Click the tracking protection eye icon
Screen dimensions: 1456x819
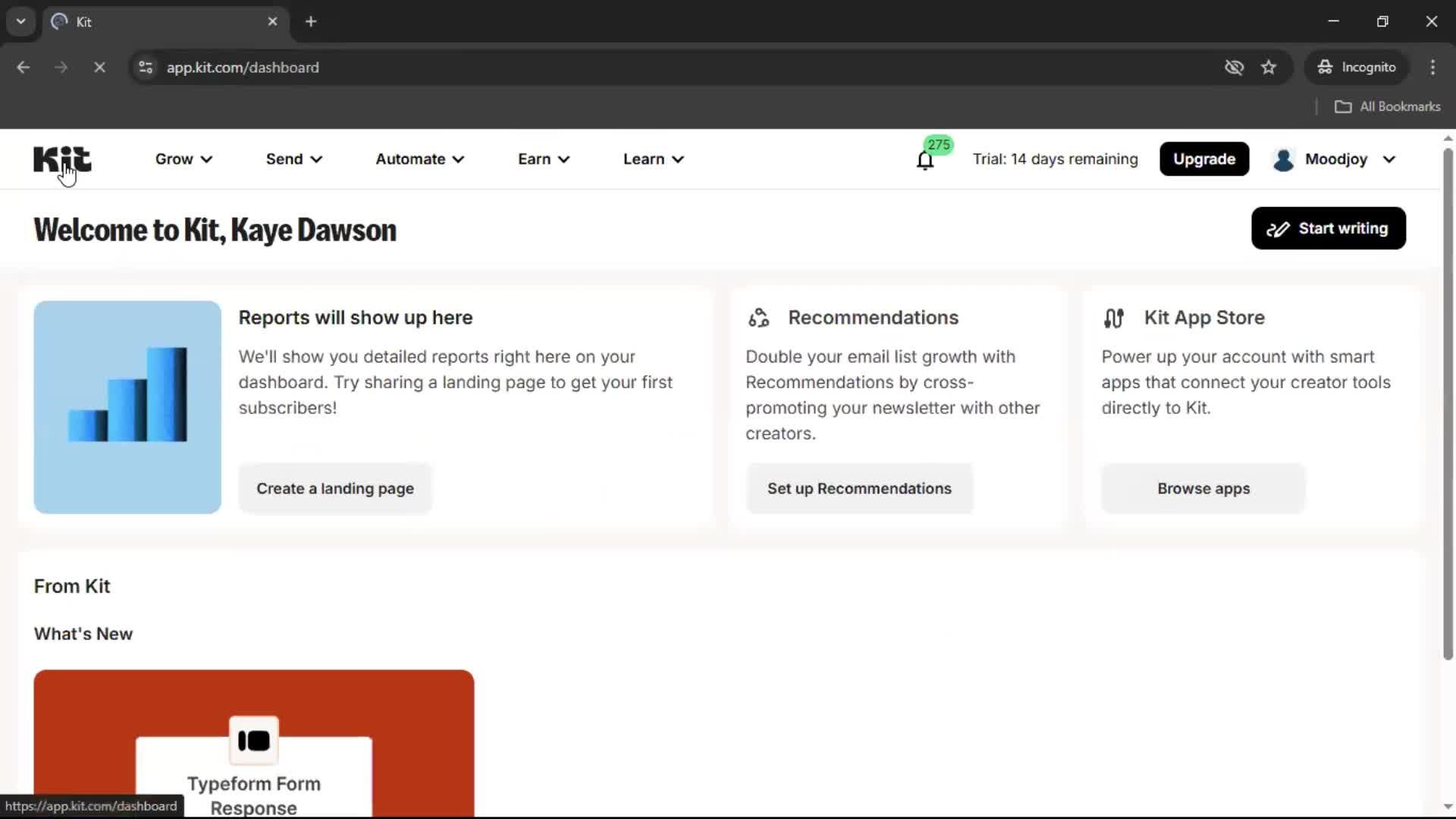1234,67
